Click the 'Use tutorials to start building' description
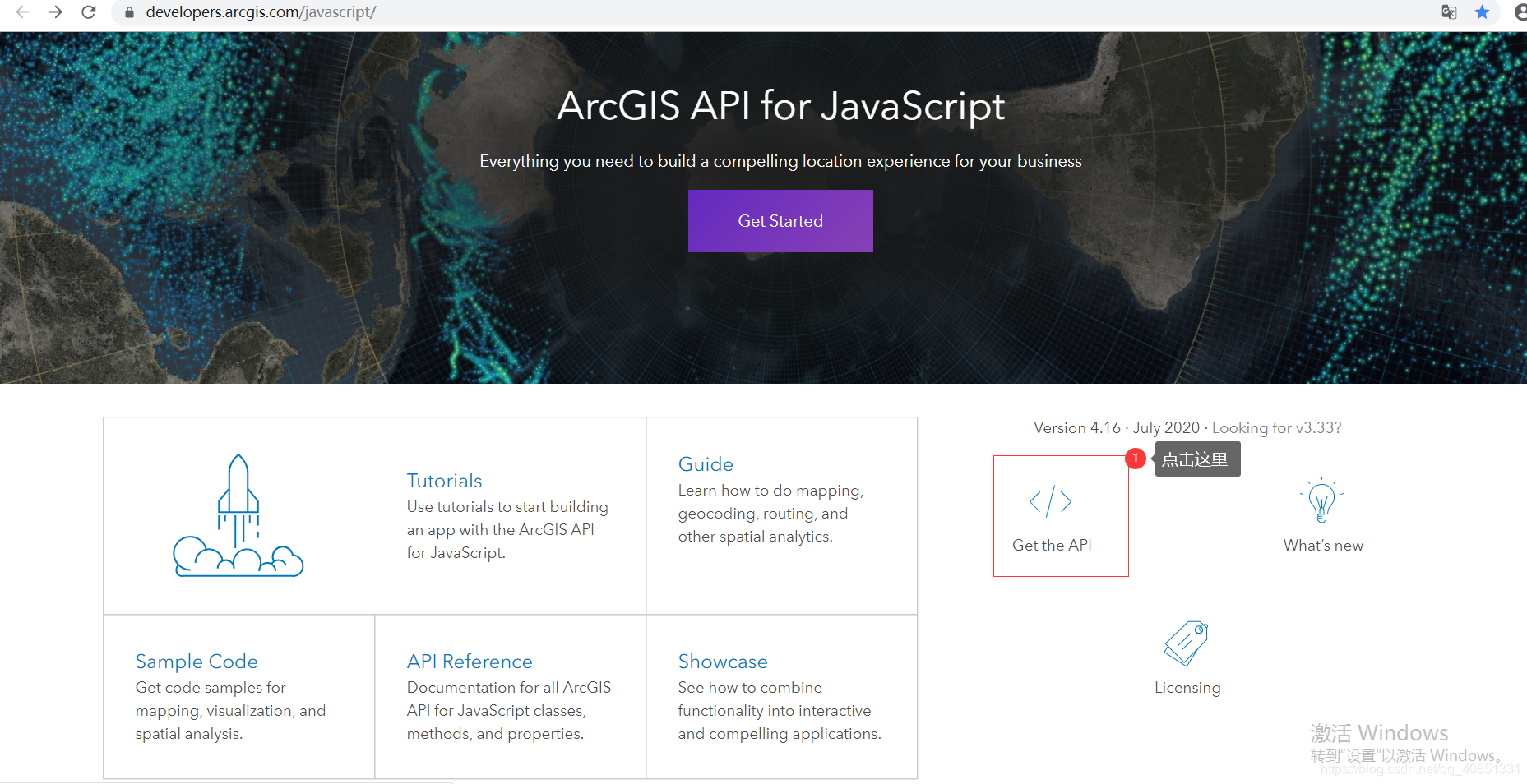Image resolution: width=1527 pixels, height=784 pixels. (507, 530)
